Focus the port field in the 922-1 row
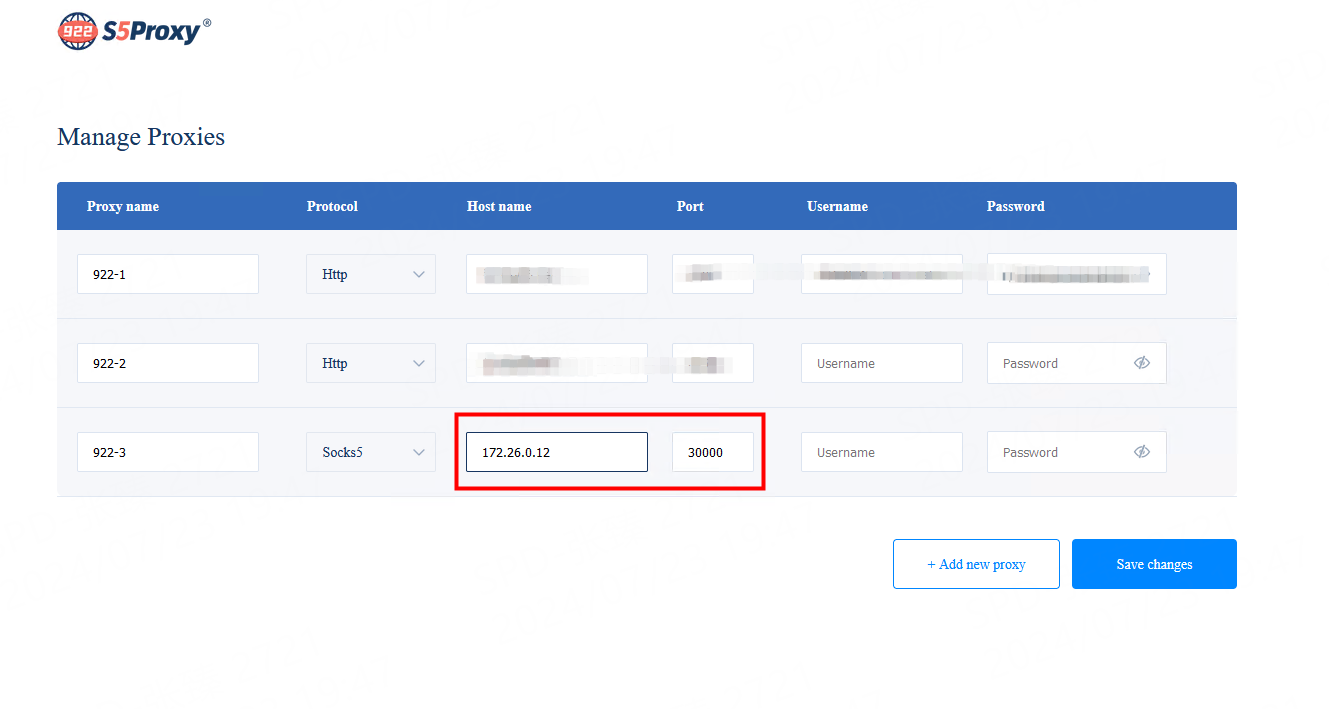The width and height of the screenshot is (1329, 709). [x=712, y=274]
